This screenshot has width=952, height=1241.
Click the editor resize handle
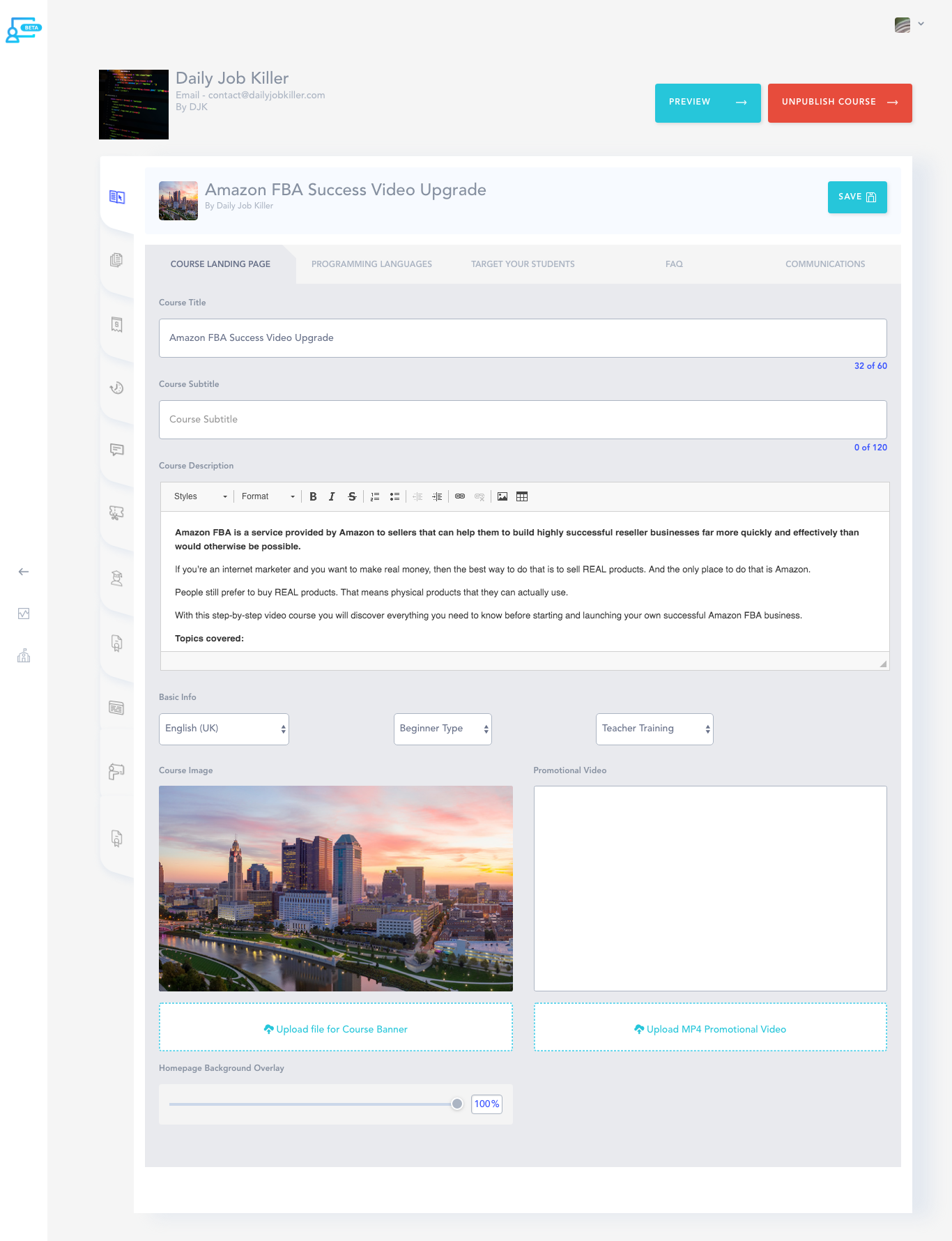coord(883,664)
